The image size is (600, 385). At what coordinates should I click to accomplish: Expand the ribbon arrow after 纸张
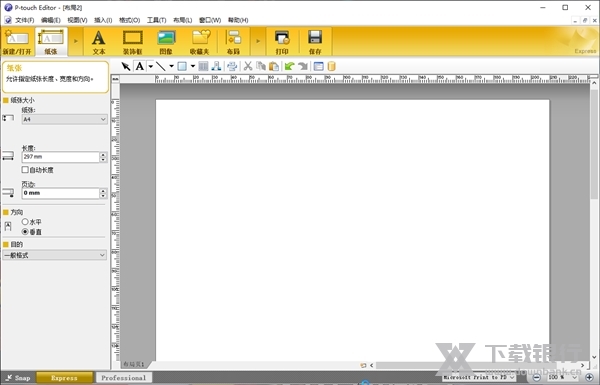[x=76, y=41]
